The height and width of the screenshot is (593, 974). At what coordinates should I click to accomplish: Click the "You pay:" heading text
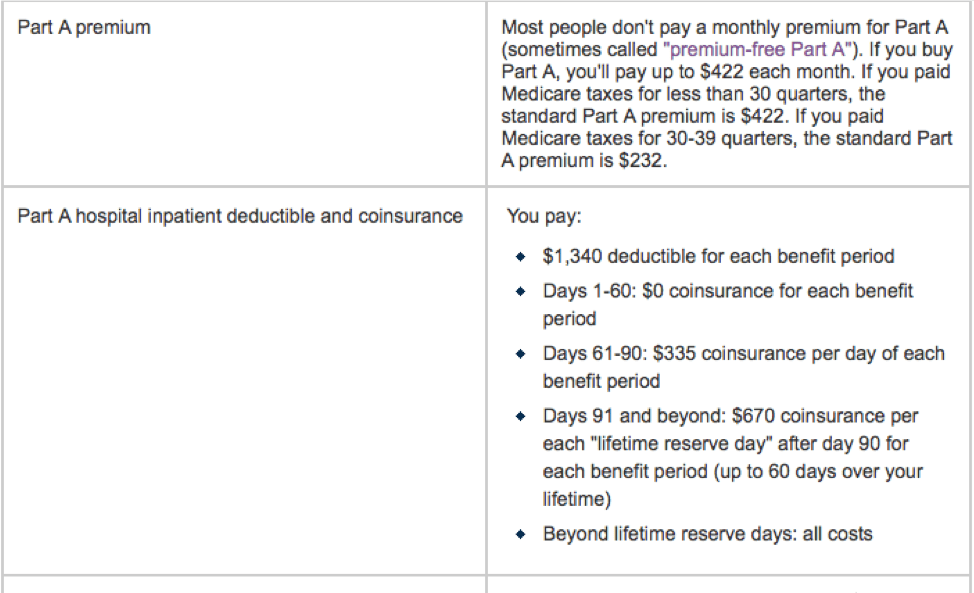point(544,216)
